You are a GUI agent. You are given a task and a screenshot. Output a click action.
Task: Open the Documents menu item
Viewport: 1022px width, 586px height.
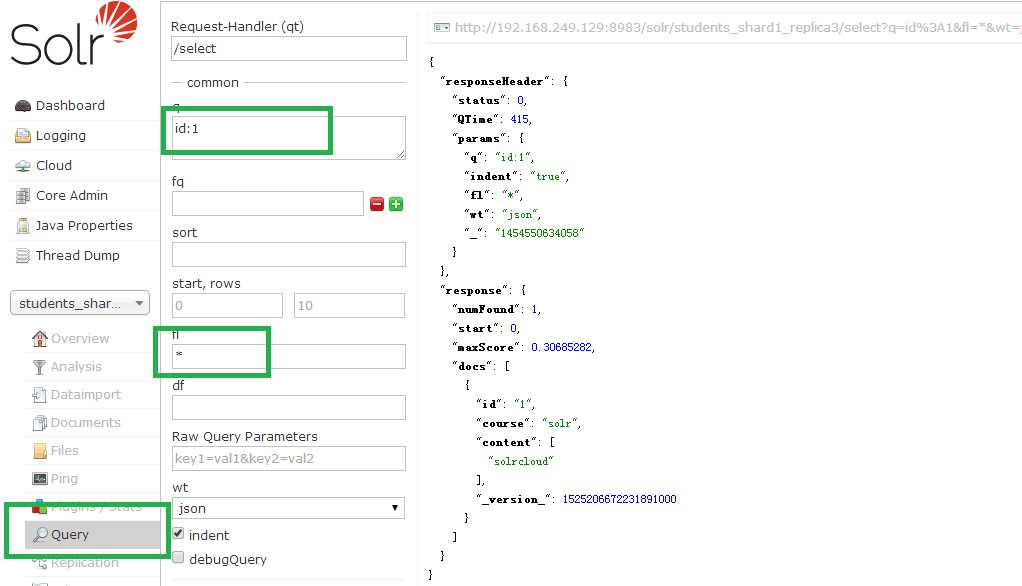(85, 423)
